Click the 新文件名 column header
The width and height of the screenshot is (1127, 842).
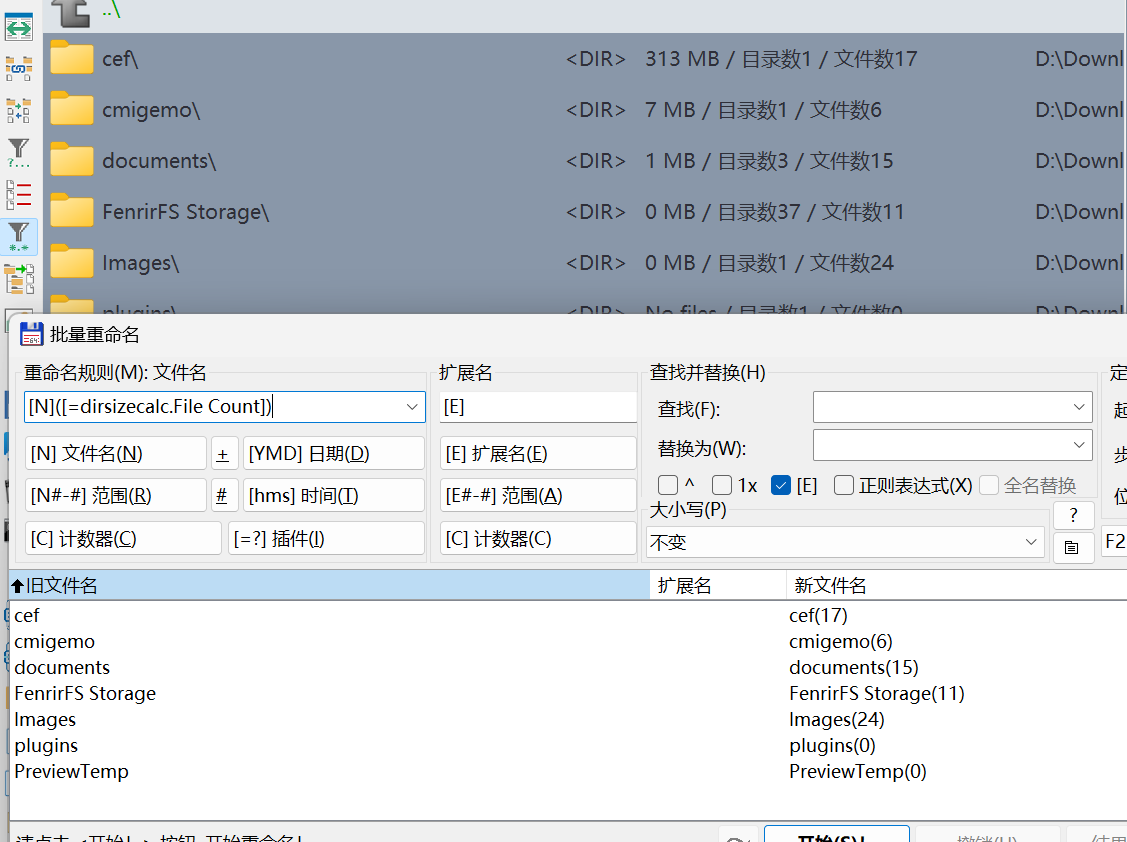click(955, 586)
